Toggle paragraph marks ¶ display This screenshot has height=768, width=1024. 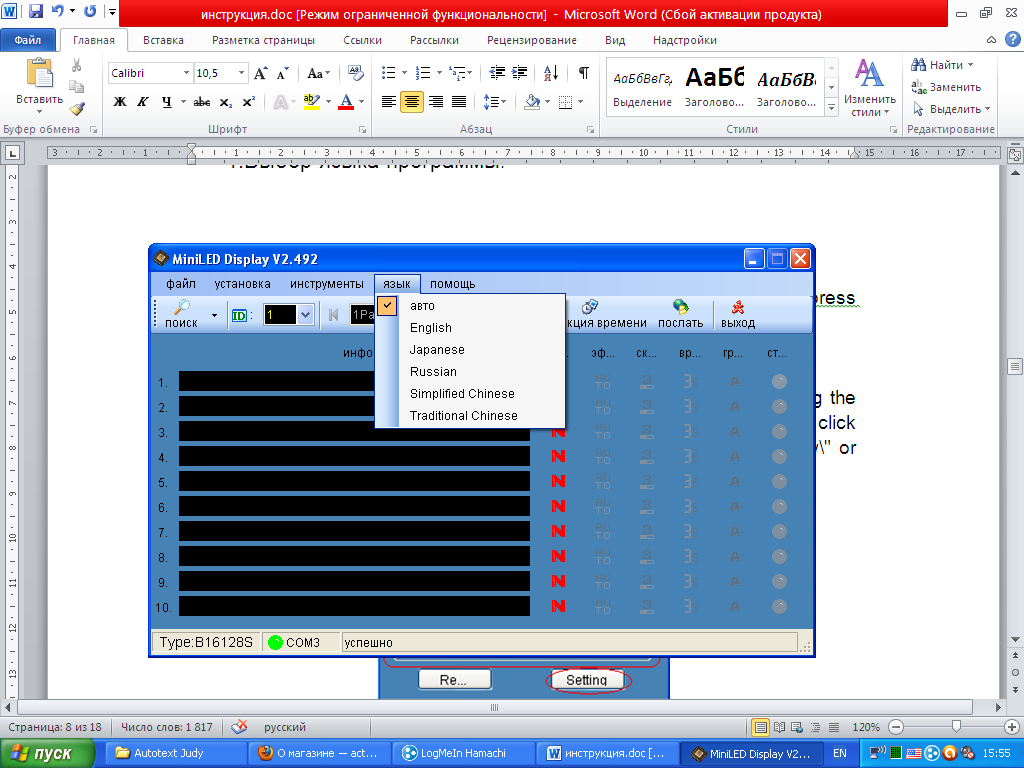[x=583, y=72]
